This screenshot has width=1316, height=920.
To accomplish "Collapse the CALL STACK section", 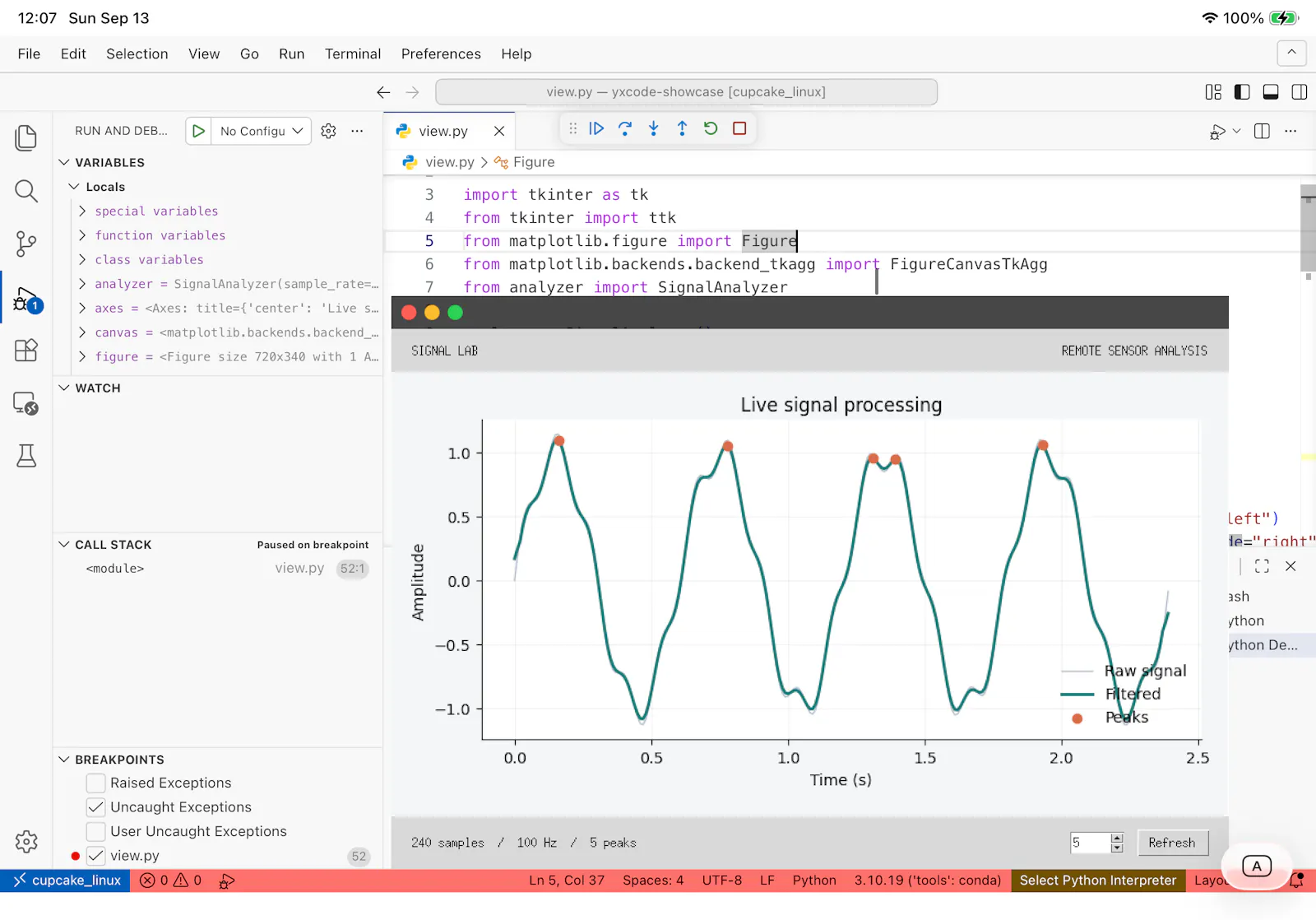I will [x=64, y=545].
